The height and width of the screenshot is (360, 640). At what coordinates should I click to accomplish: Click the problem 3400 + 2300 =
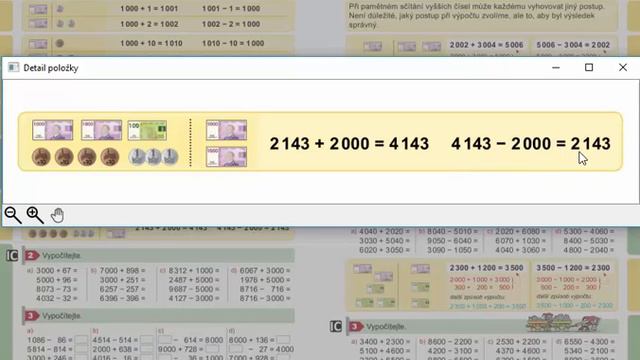click(x=384, y=342)
